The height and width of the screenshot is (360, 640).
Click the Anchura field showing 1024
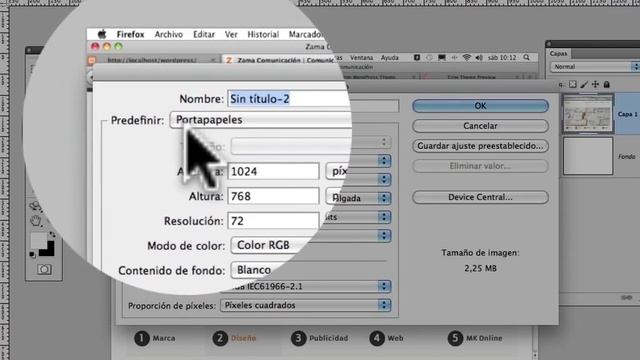[x=273, y=171]
